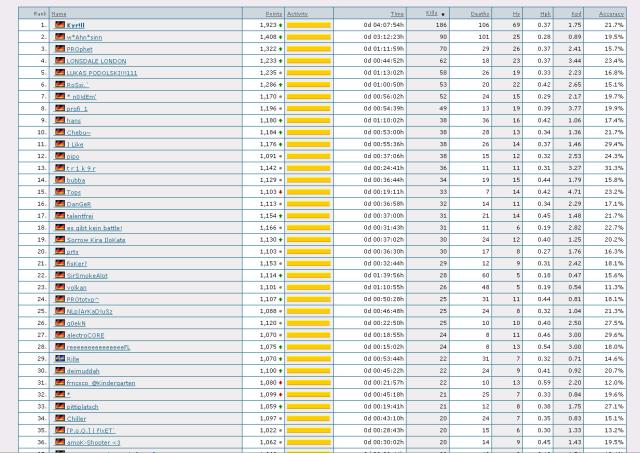This screenshot has width=640, height=453.
Task: Click the flag icon beside bubba
Action: [60, 179]
